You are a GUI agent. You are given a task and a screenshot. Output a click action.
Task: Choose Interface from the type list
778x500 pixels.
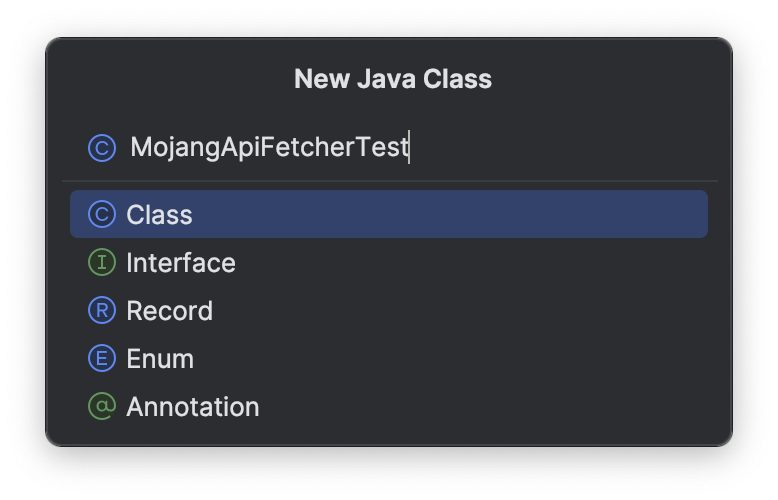point(181,263)
